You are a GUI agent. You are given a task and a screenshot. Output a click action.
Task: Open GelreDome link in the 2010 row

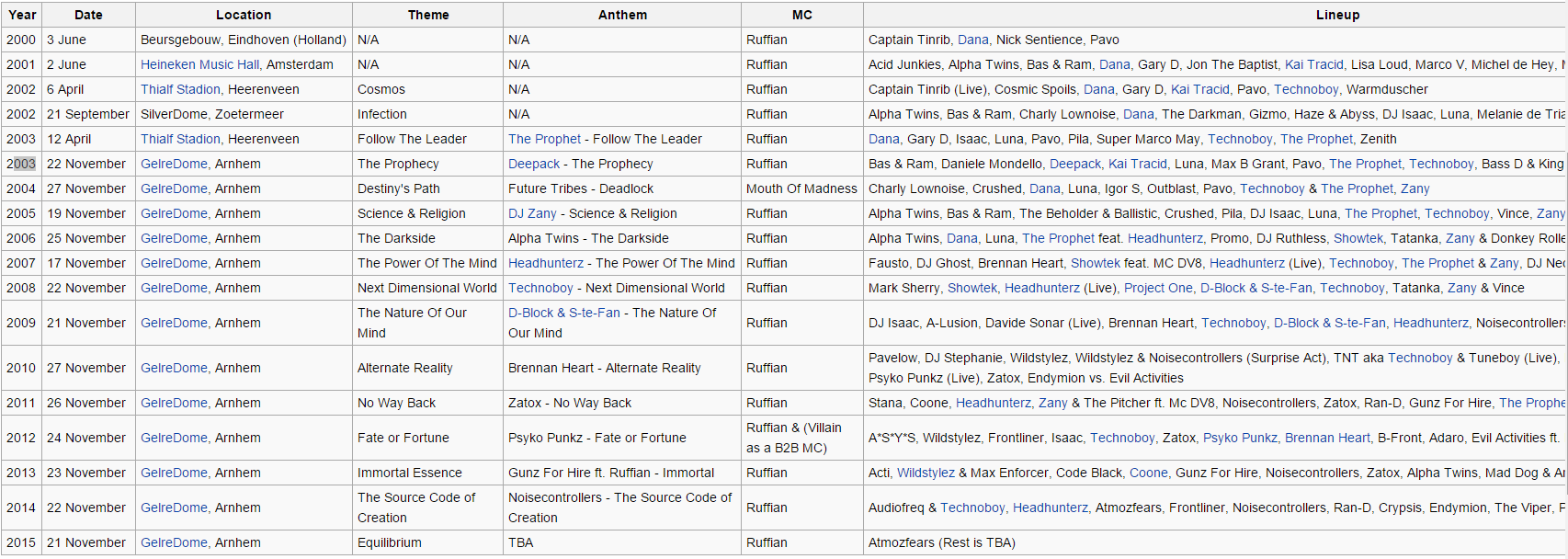174,368
